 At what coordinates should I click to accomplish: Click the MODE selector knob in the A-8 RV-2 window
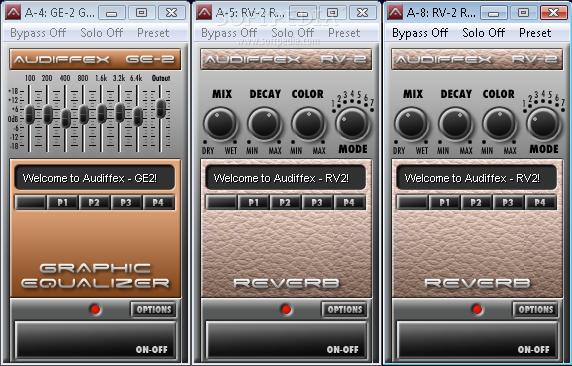coord(544,124)
